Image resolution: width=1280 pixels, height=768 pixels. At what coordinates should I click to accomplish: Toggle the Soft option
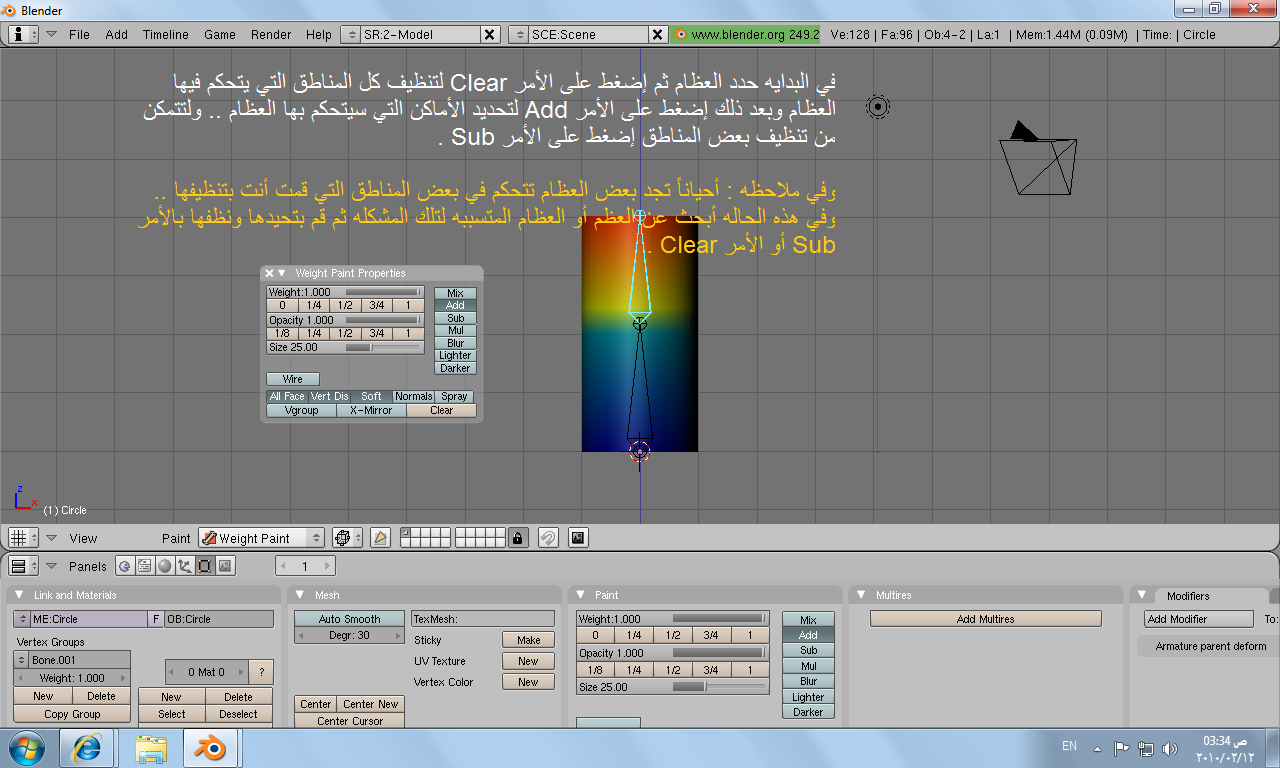[x=371, y=396]
